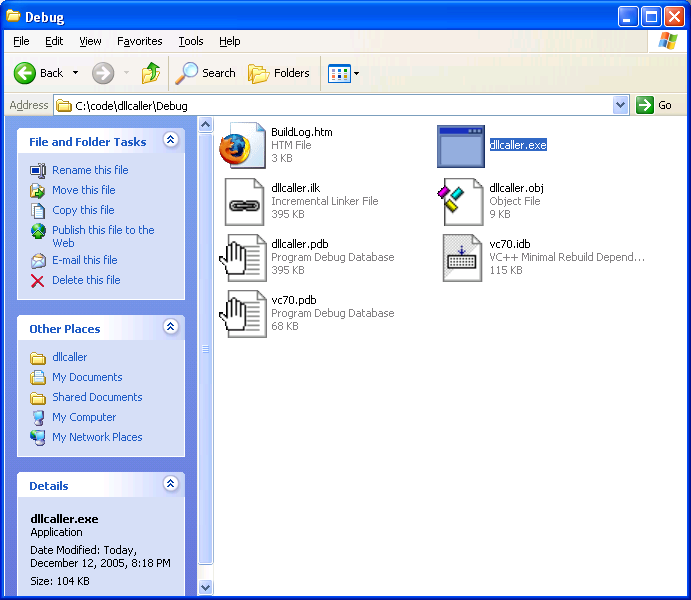Click the dllcaller.exe highlighted file name
Viewport: 691px width, 600px height.
518,145
